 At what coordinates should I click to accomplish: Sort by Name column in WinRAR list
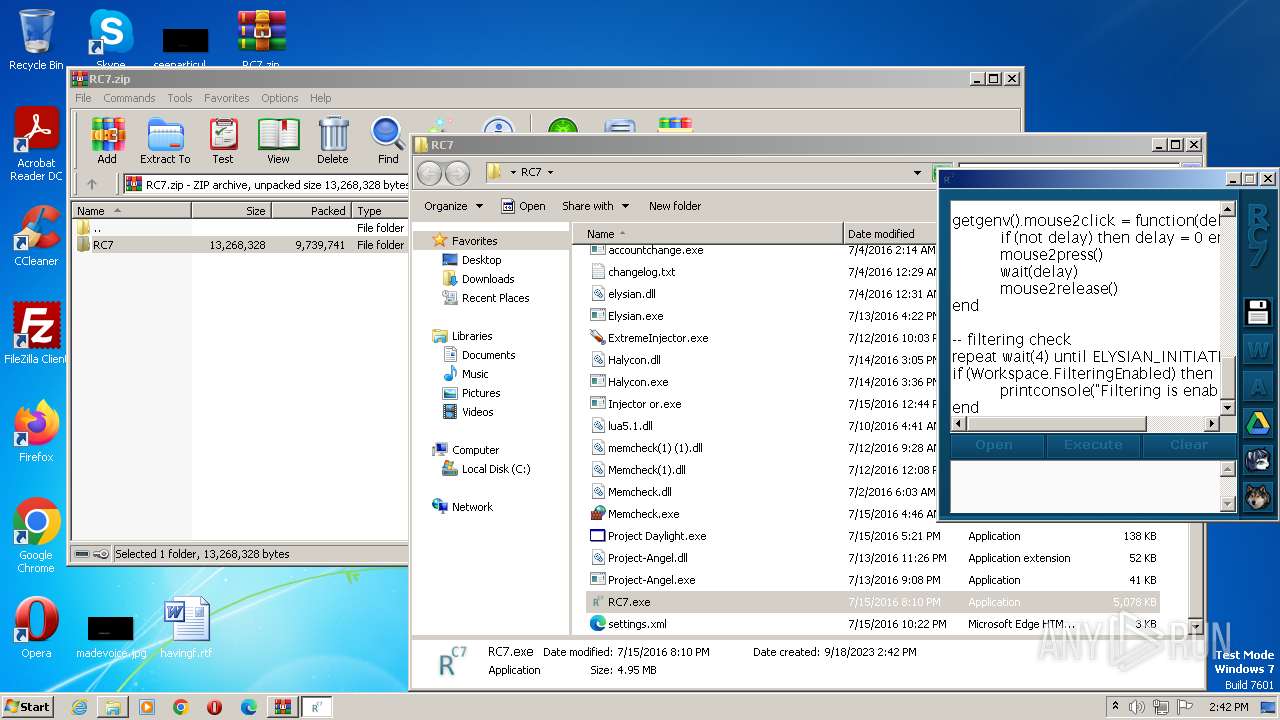(x=131, y=211)
